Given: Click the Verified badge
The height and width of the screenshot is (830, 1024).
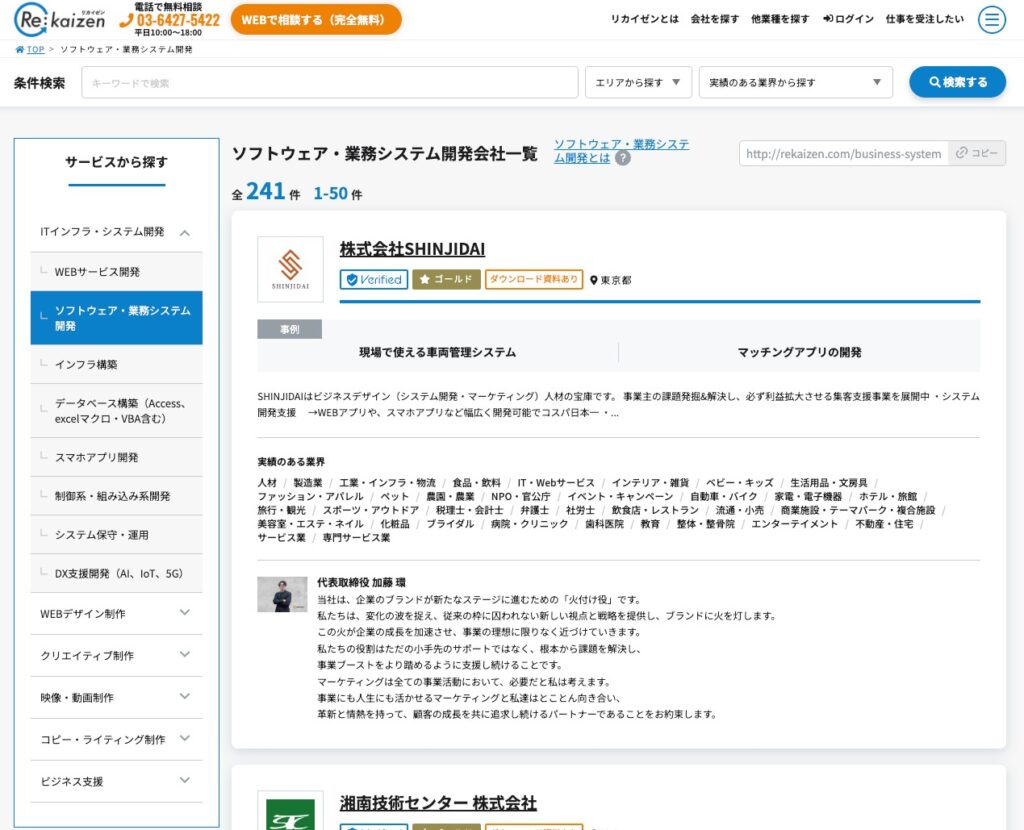Looking at the screenshot, I should (374, 280).
